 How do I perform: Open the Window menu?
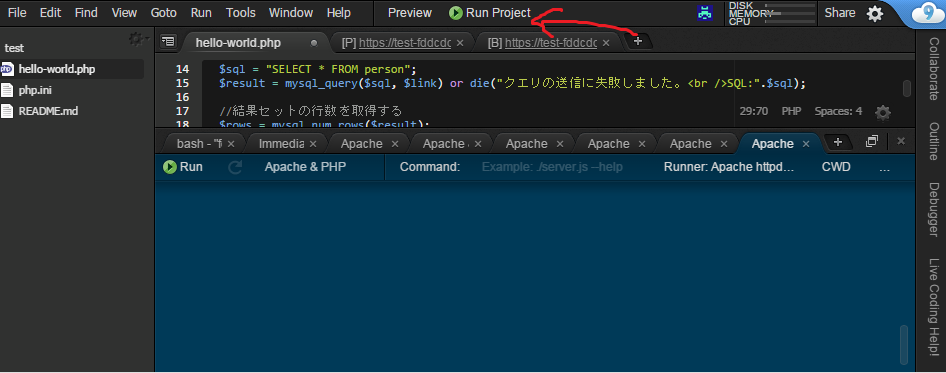point(291,13)
